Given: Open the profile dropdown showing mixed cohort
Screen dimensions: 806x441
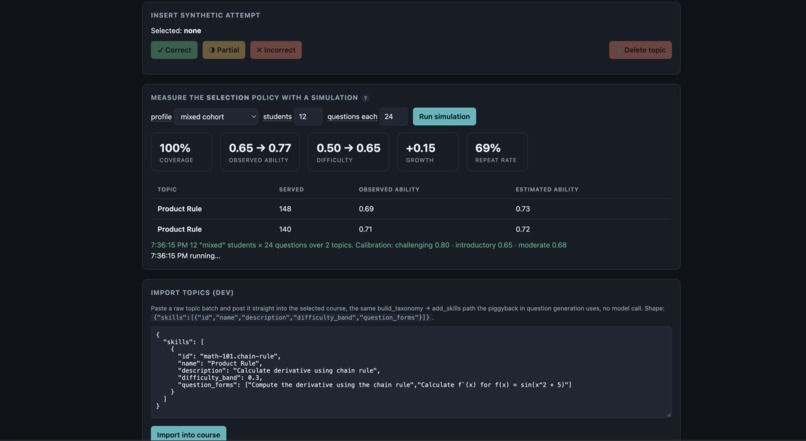Looking at the screenshot, I should [x=216, y=117].
